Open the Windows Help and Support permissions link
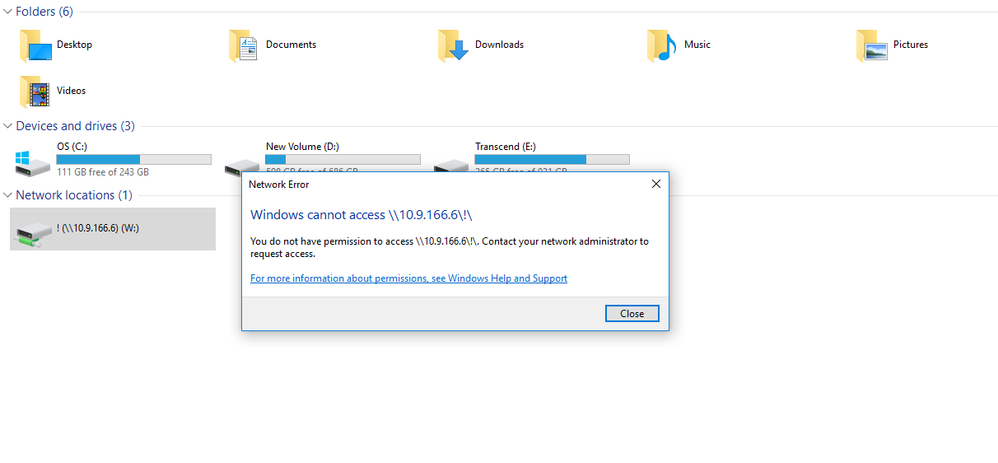 (409, 278)
